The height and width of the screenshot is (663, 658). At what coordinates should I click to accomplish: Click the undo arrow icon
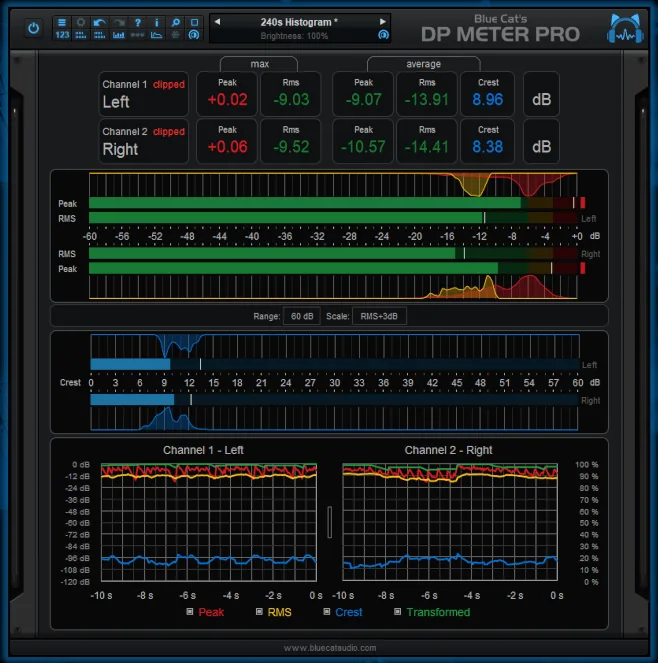pyautogui.click(x=100, y=22)
